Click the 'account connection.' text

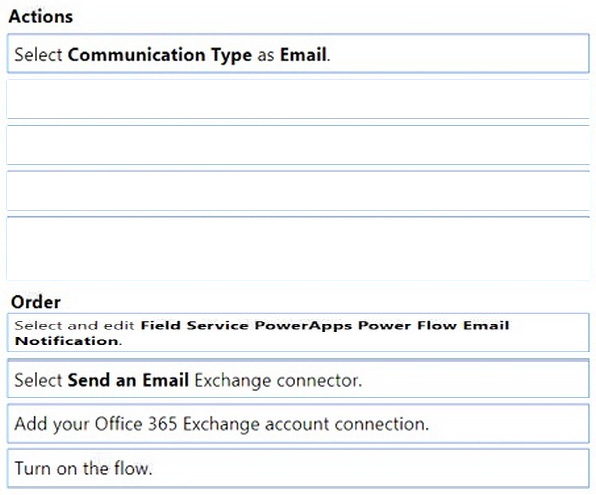click(x=347, y=424)
